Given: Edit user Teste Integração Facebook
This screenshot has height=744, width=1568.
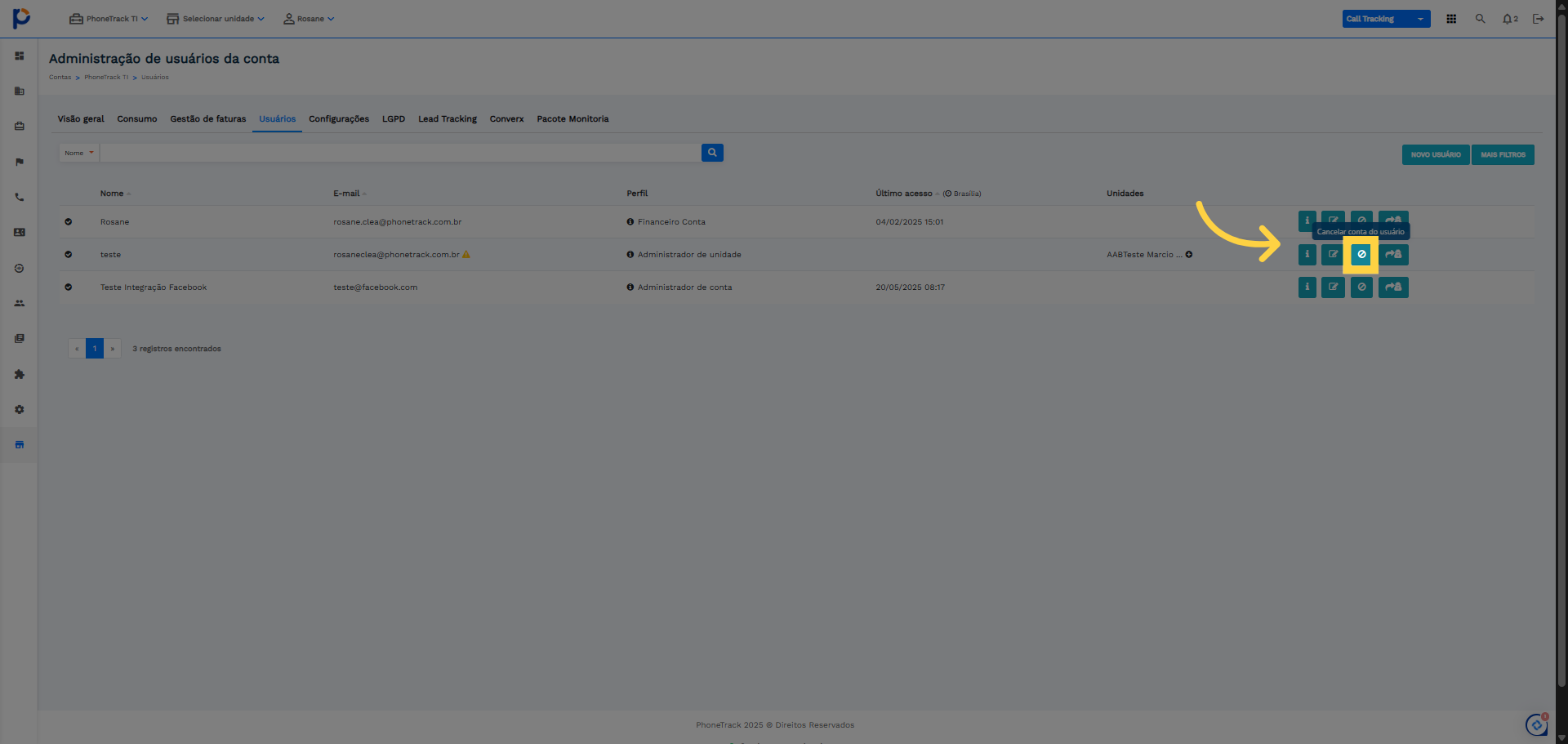Looking at the screenshot, I should click(x=1333, y=287).
